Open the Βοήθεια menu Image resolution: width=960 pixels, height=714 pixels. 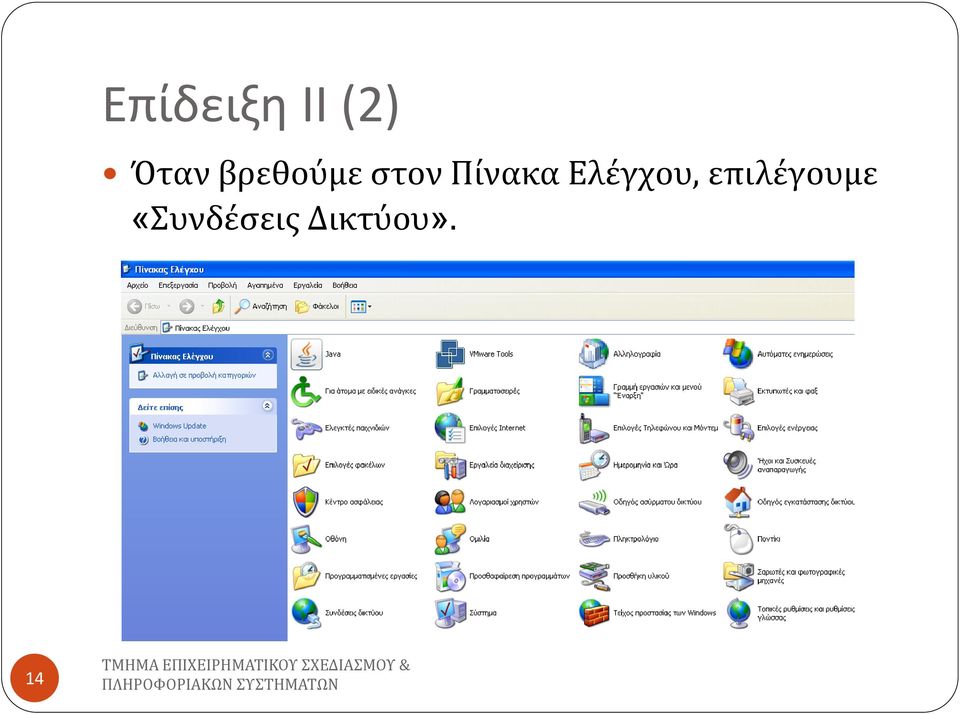pyautogui.click(x=345, y=285)
